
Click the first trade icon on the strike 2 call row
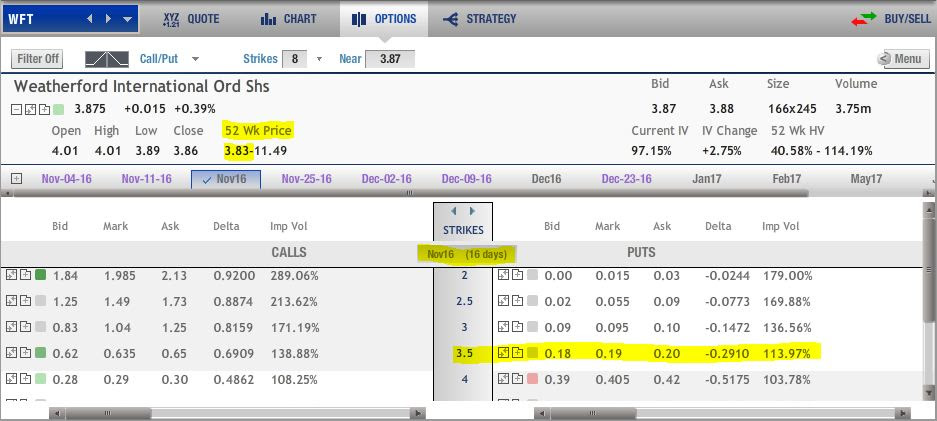point(11,275)
